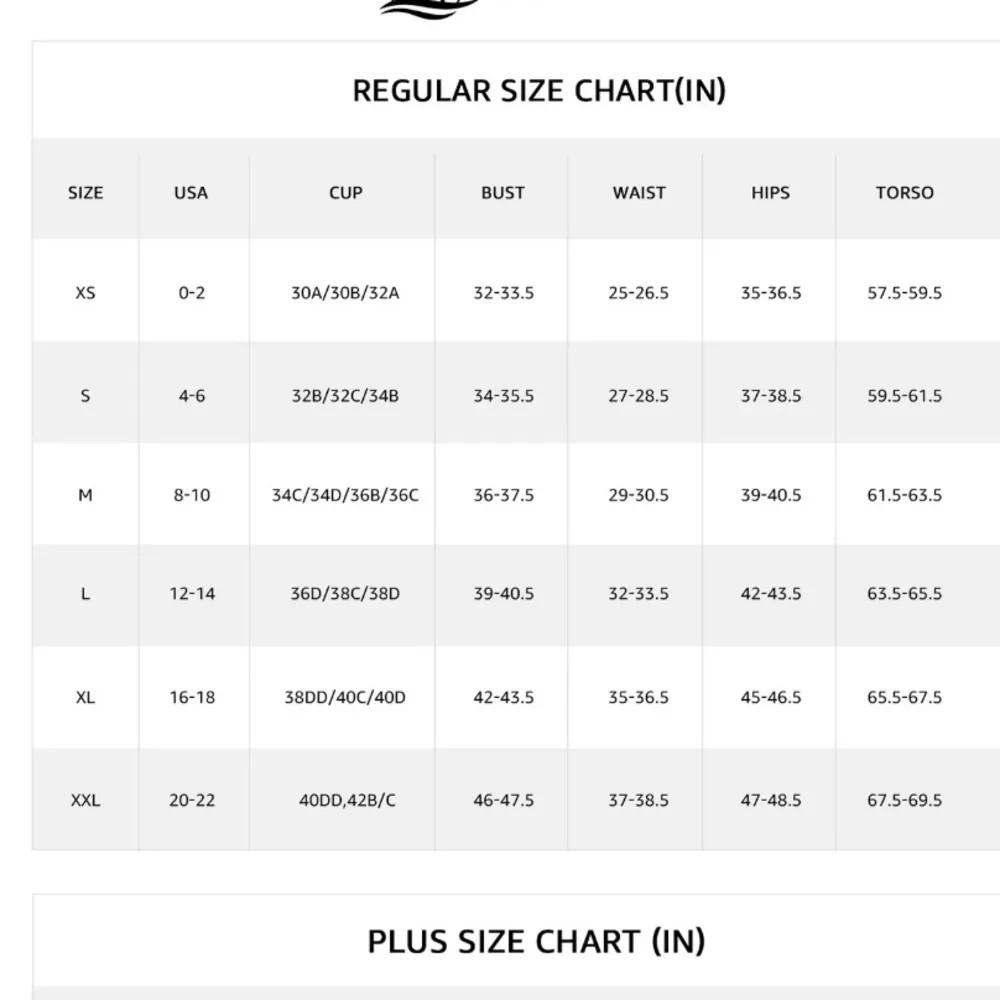Image resolution: width=1000 pixels, height=1000 pixels.
Task: Click the bust value 34-35.5
Action: point(504,396)
